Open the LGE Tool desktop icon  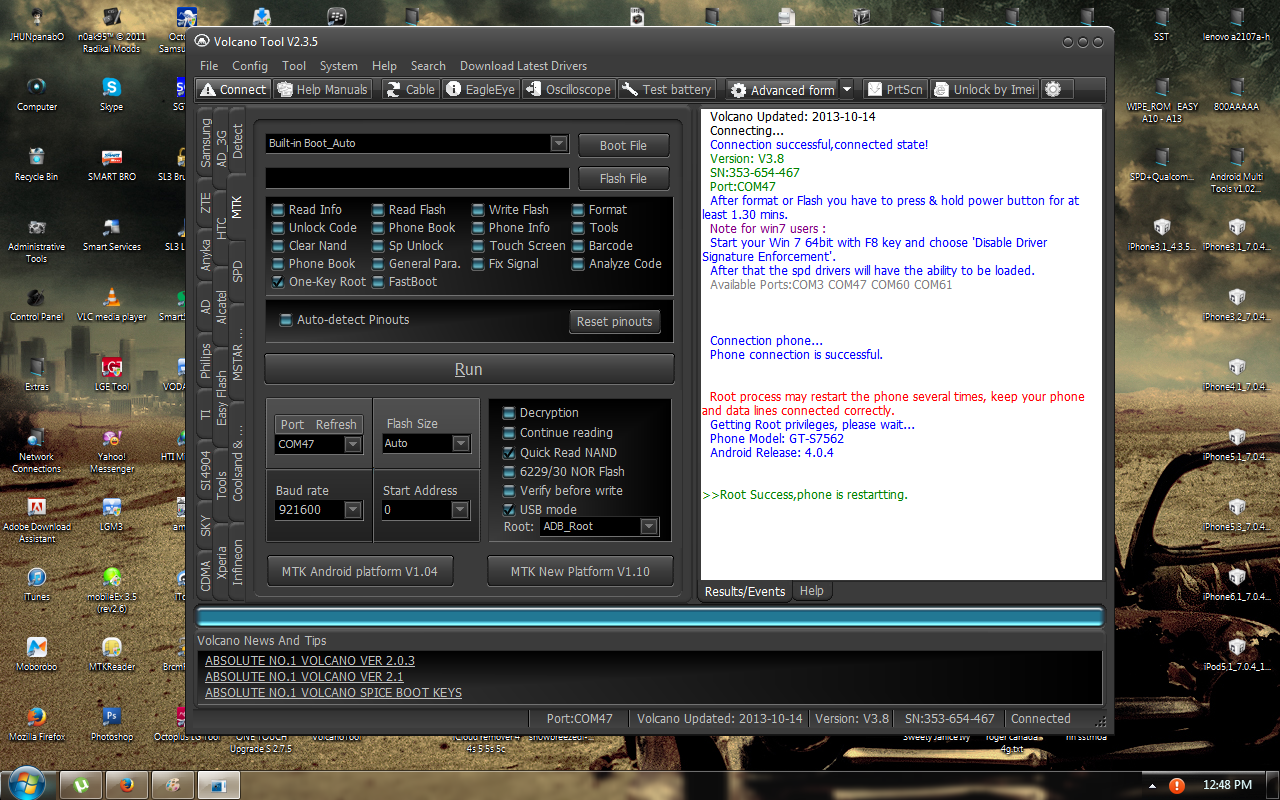point(112,372)
